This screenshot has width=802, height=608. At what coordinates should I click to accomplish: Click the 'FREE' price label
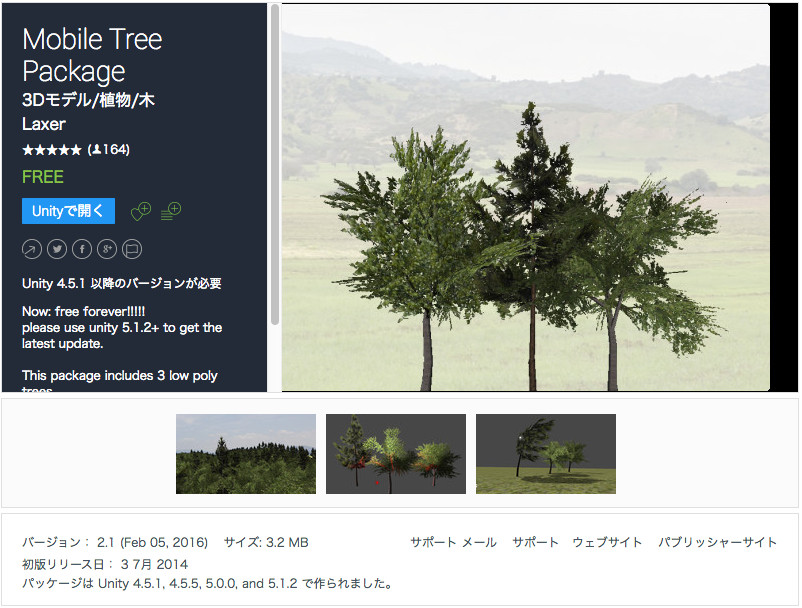[43, 177]
